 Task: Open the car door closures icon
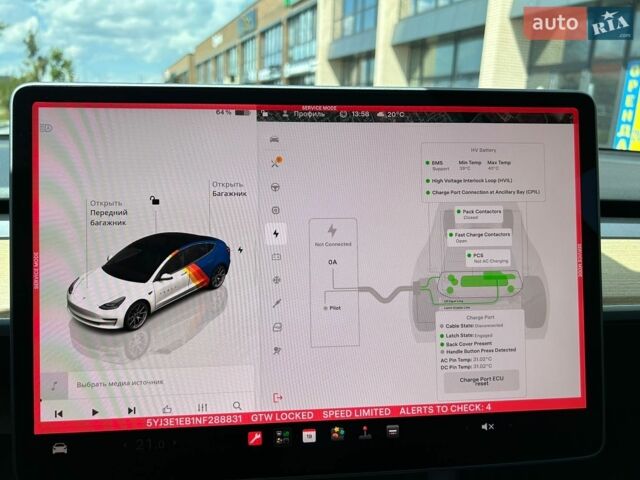[277, 327]
